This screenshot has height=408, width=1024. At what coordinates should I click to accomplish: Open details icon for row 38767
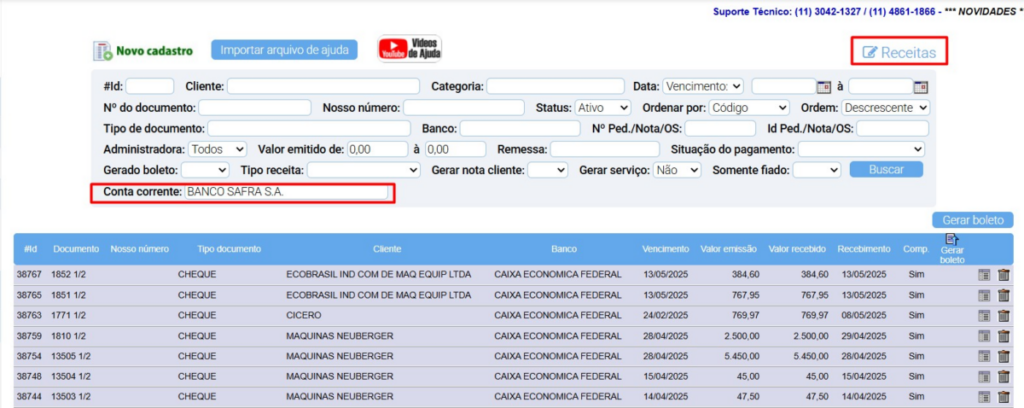(984, 275)
